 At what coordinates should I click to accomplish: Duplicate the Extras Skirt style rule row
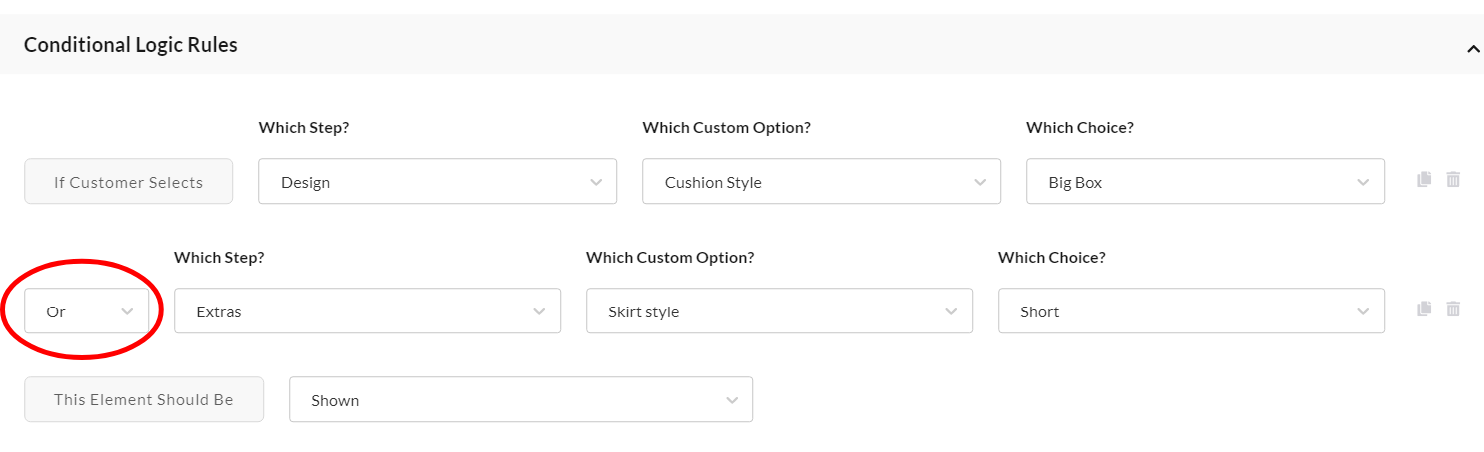coord(1424,309)
